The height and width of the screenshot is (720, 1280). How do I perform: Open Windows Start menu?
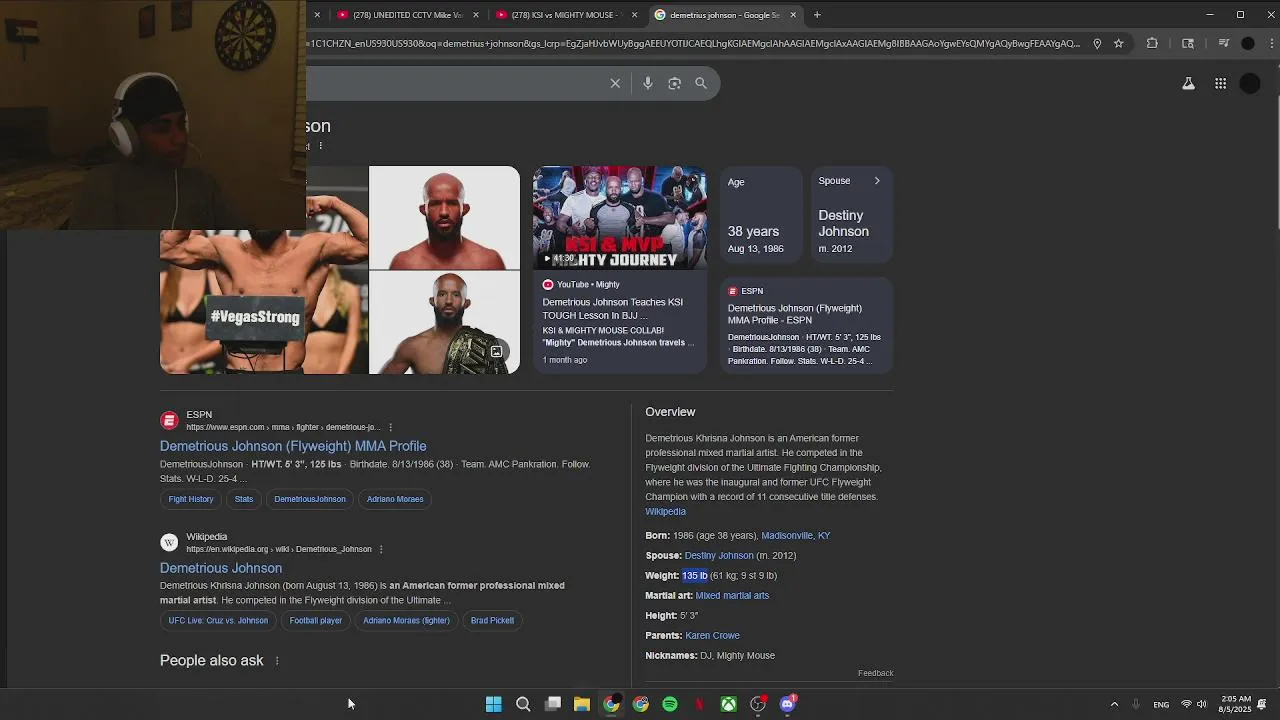[493, 704]
